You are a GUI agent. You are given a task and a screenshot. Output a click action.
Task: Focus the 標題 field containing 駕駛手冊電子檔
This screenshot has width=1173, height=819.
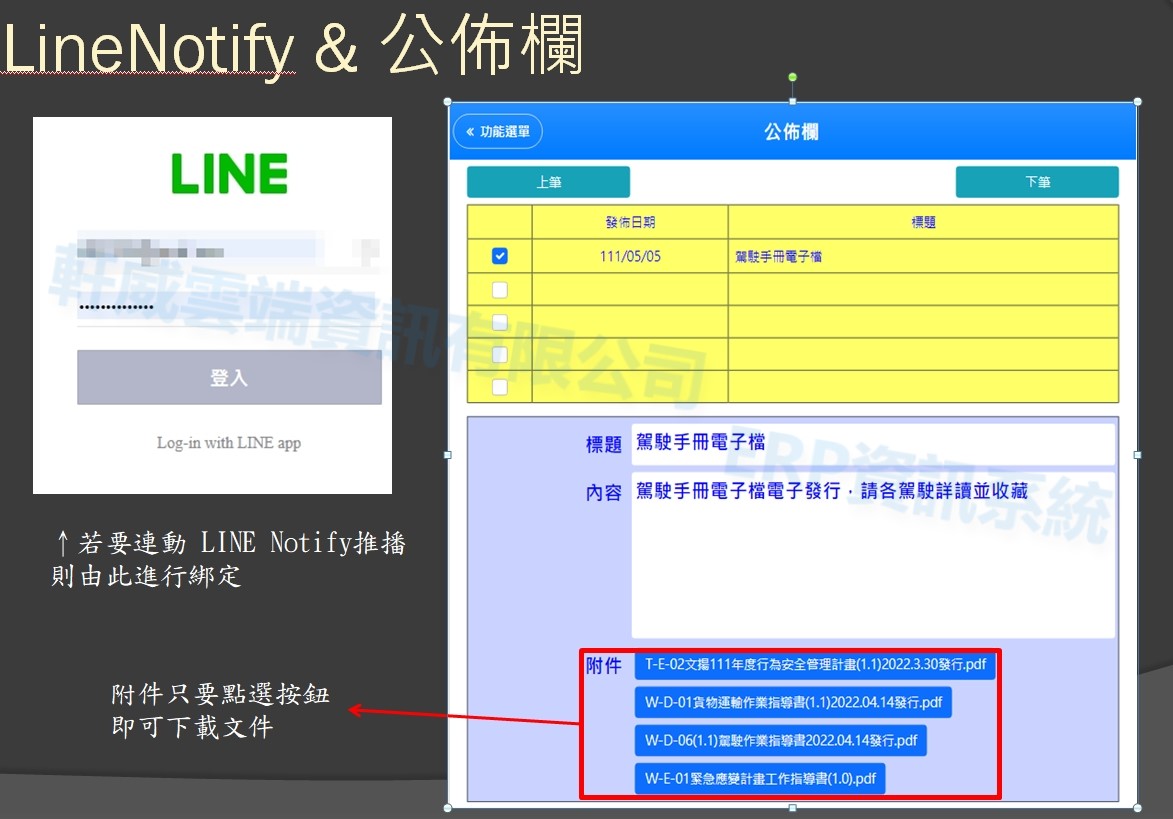(873, 443)
